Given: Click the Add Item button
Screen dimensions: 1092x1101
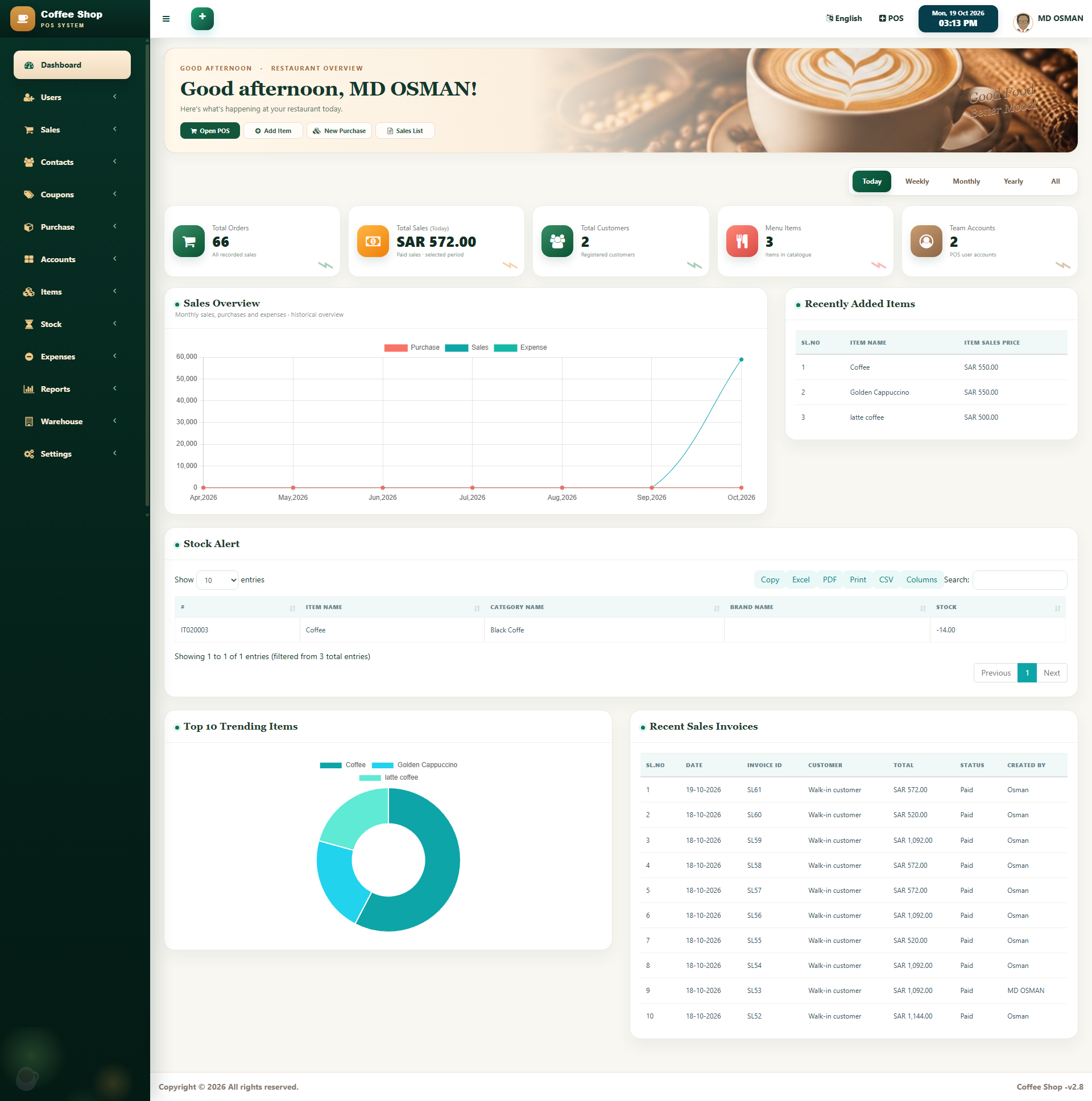Looking at the screenshot, I should (x=274, y=130).
